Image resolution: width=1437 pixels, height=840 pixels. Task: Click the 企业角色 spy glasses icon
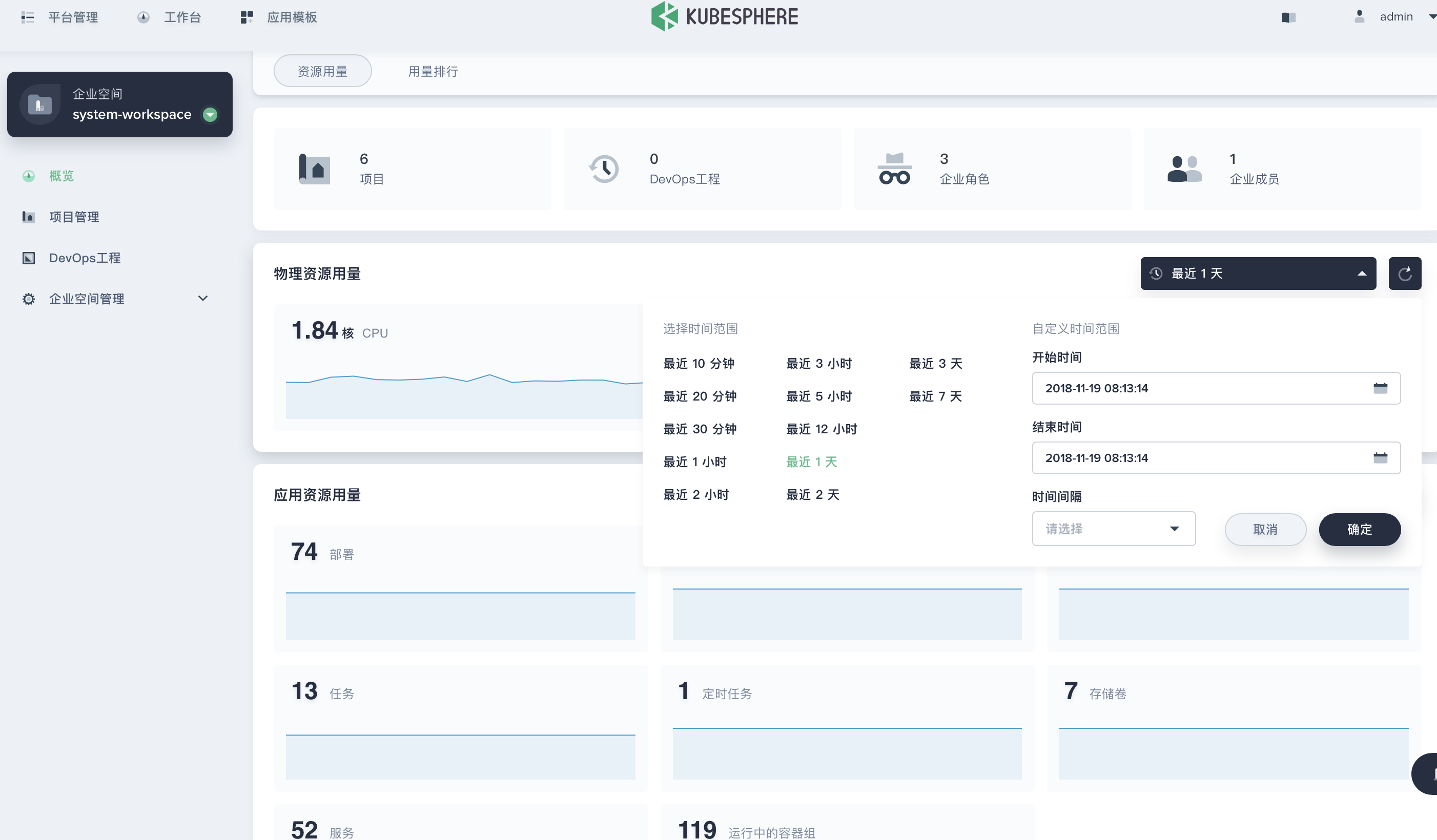[x=895, y=169]
